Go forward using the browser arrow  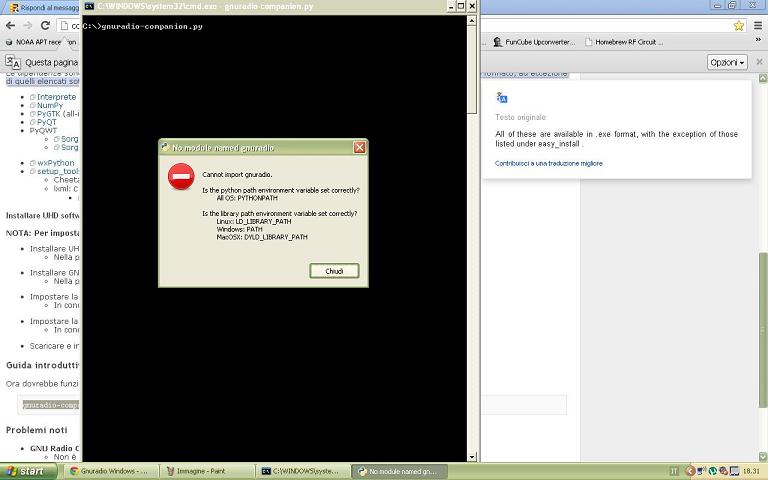pyautogui.click(x=27, y=25)
